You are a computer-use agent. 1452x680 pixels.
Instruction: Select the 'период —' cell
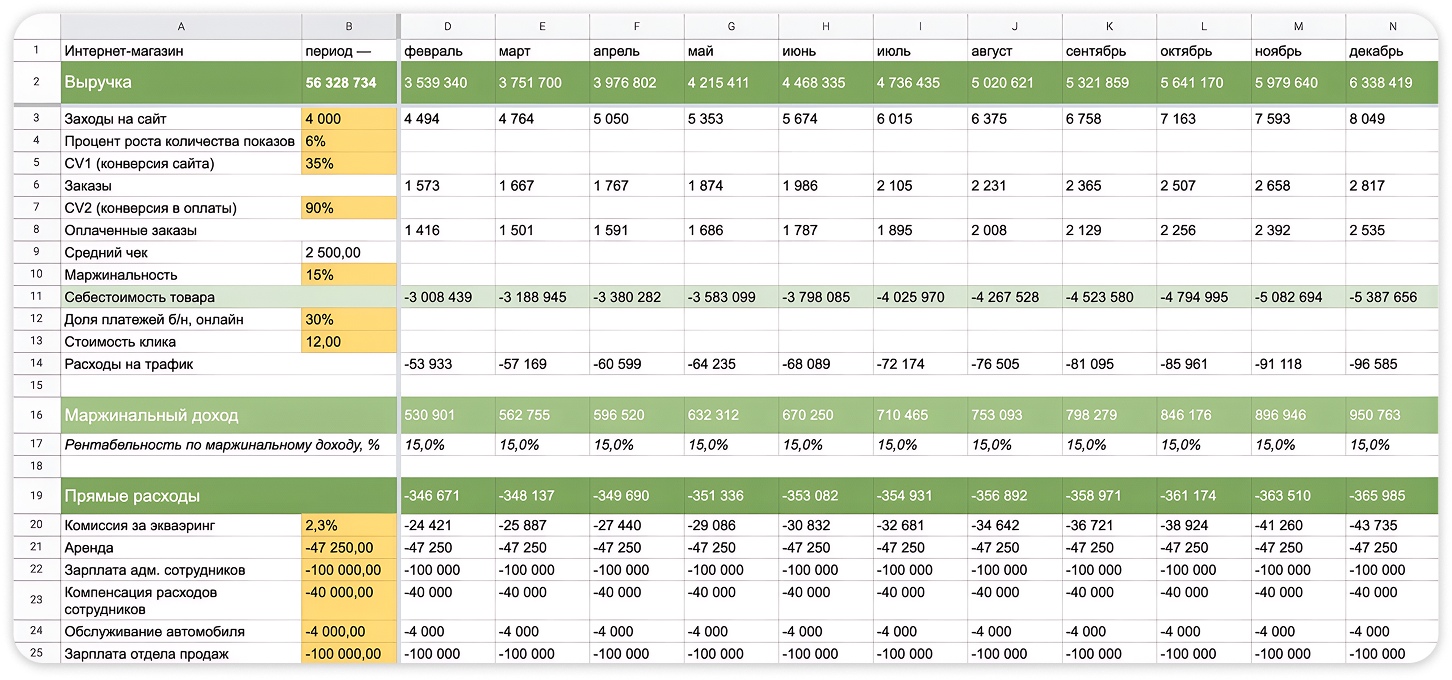coord(349,51)
